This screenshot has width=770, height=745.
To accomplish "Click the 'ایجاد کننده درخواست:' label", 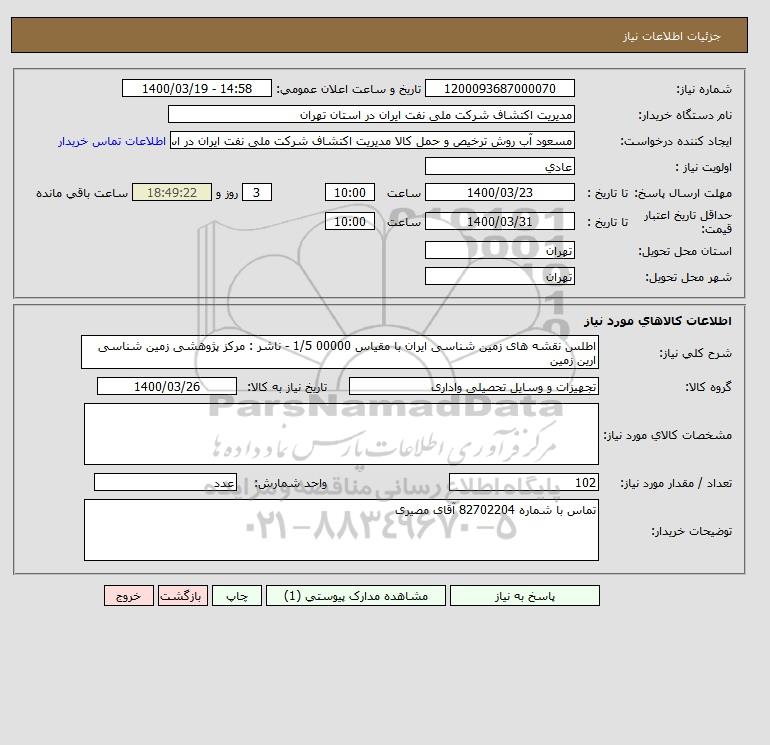I will [x=676, y=141].
